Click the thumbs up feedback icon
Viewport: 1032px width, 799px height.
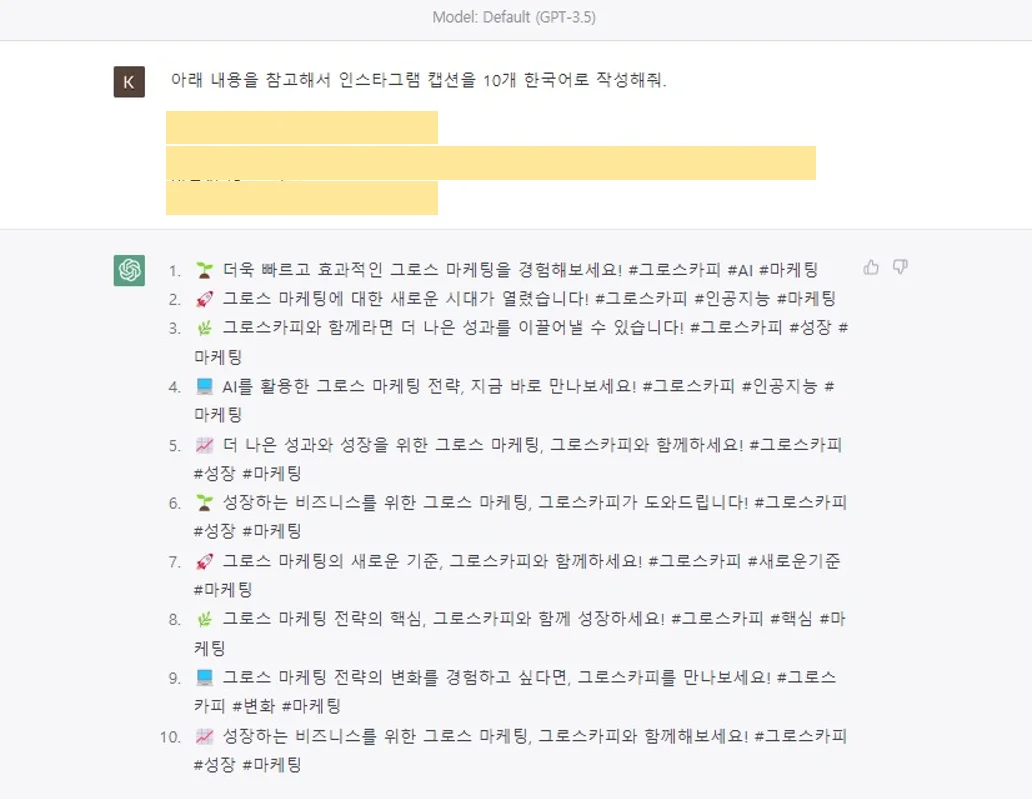tap(870, 267)
